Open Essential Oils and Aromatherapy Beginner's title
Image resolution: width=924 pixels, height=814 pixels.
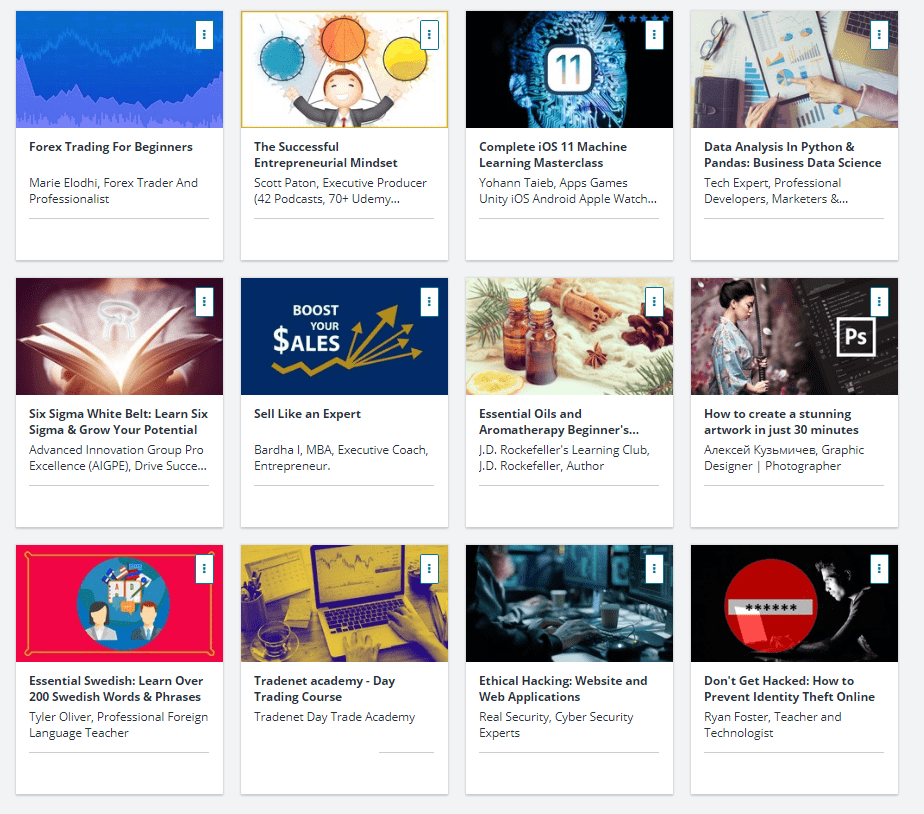tap(559, 421)
